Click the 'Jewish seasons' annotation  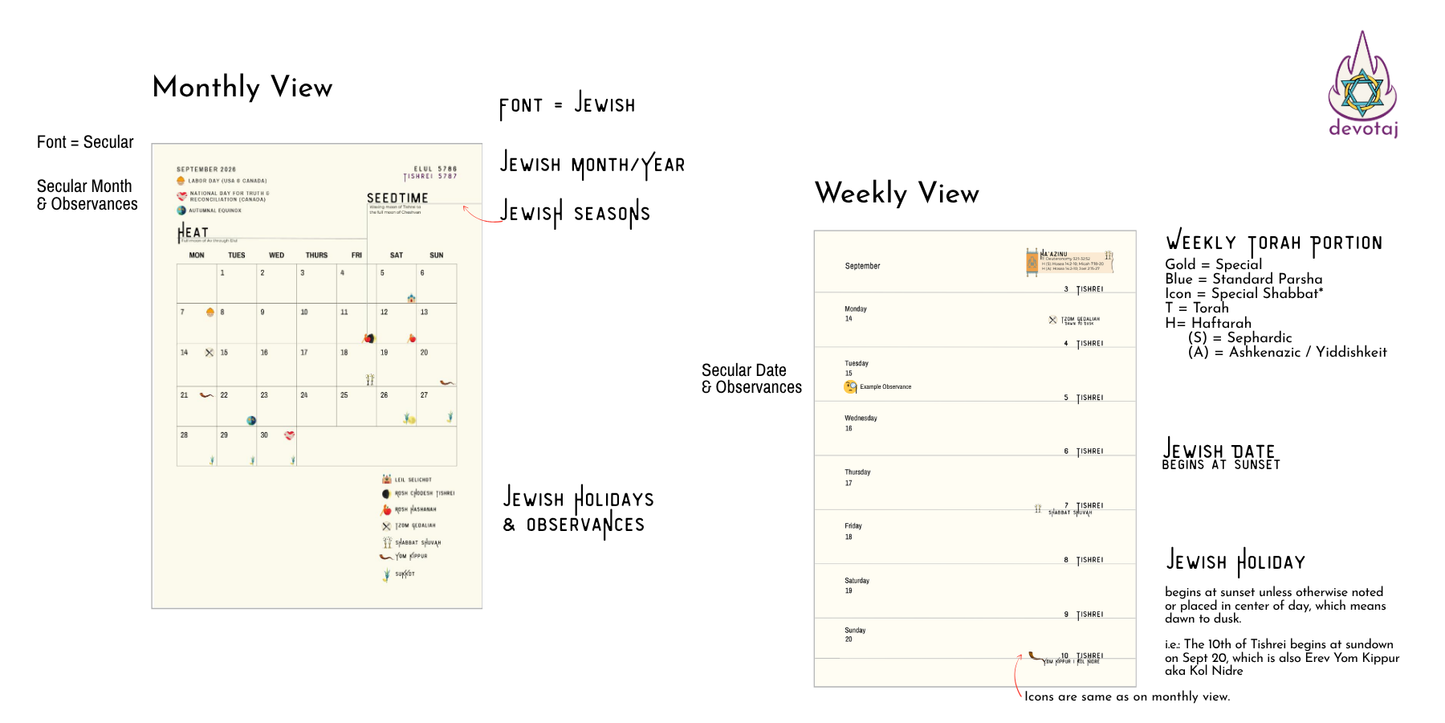[x=575, y=213]
